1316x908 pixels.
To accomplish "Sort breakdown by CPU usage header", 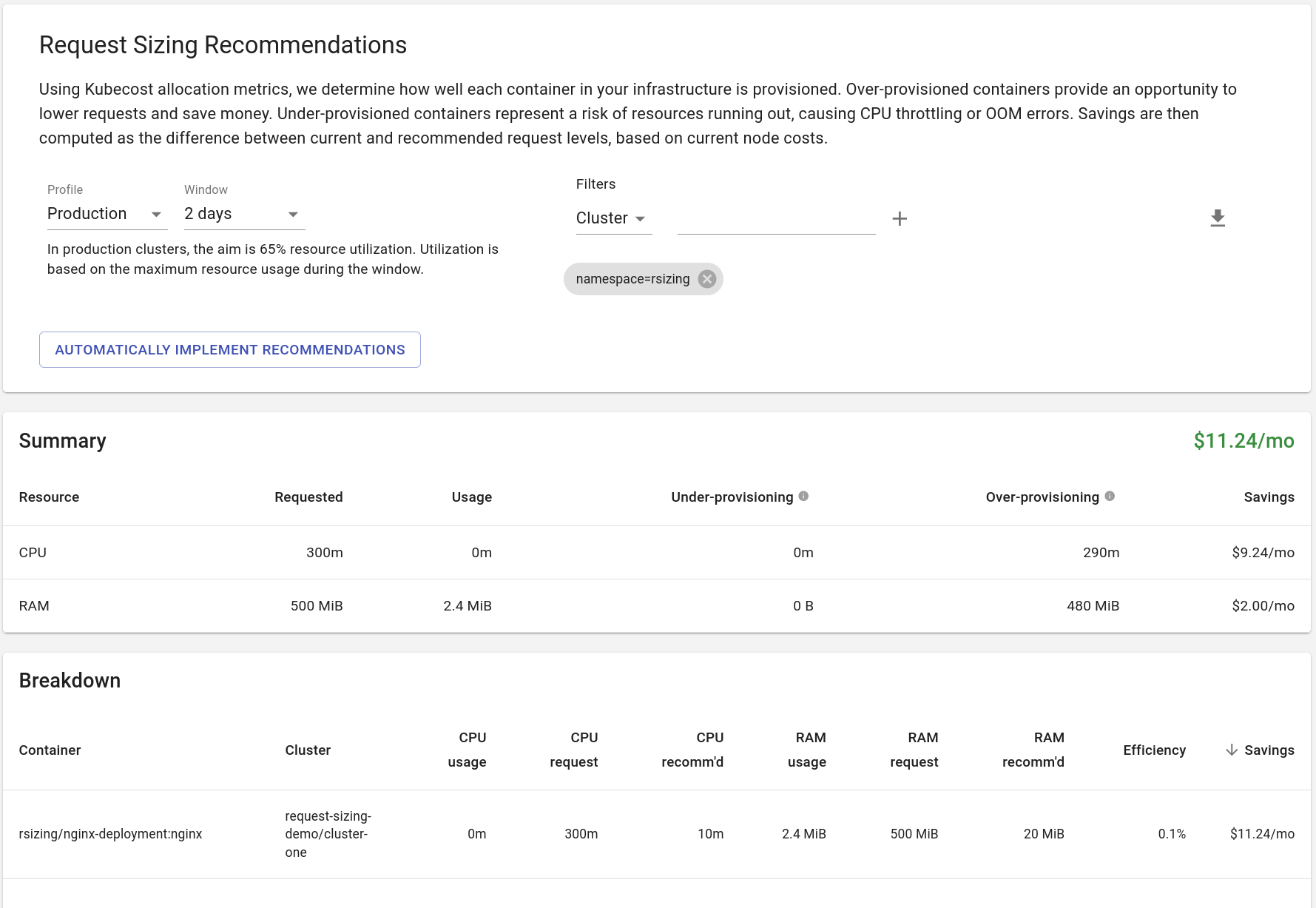I will coord(467,750).
